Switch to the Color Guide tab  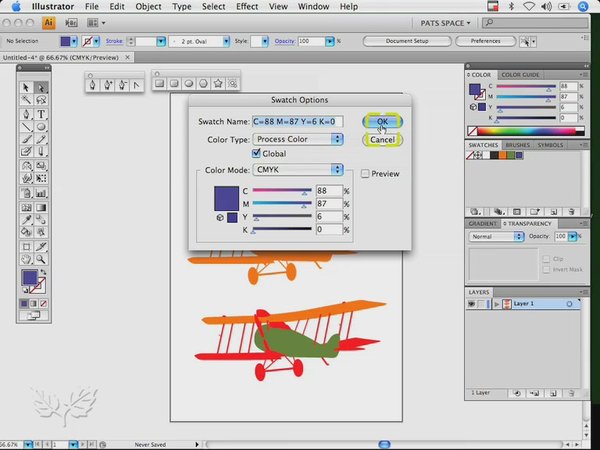(x=520, y=75)
